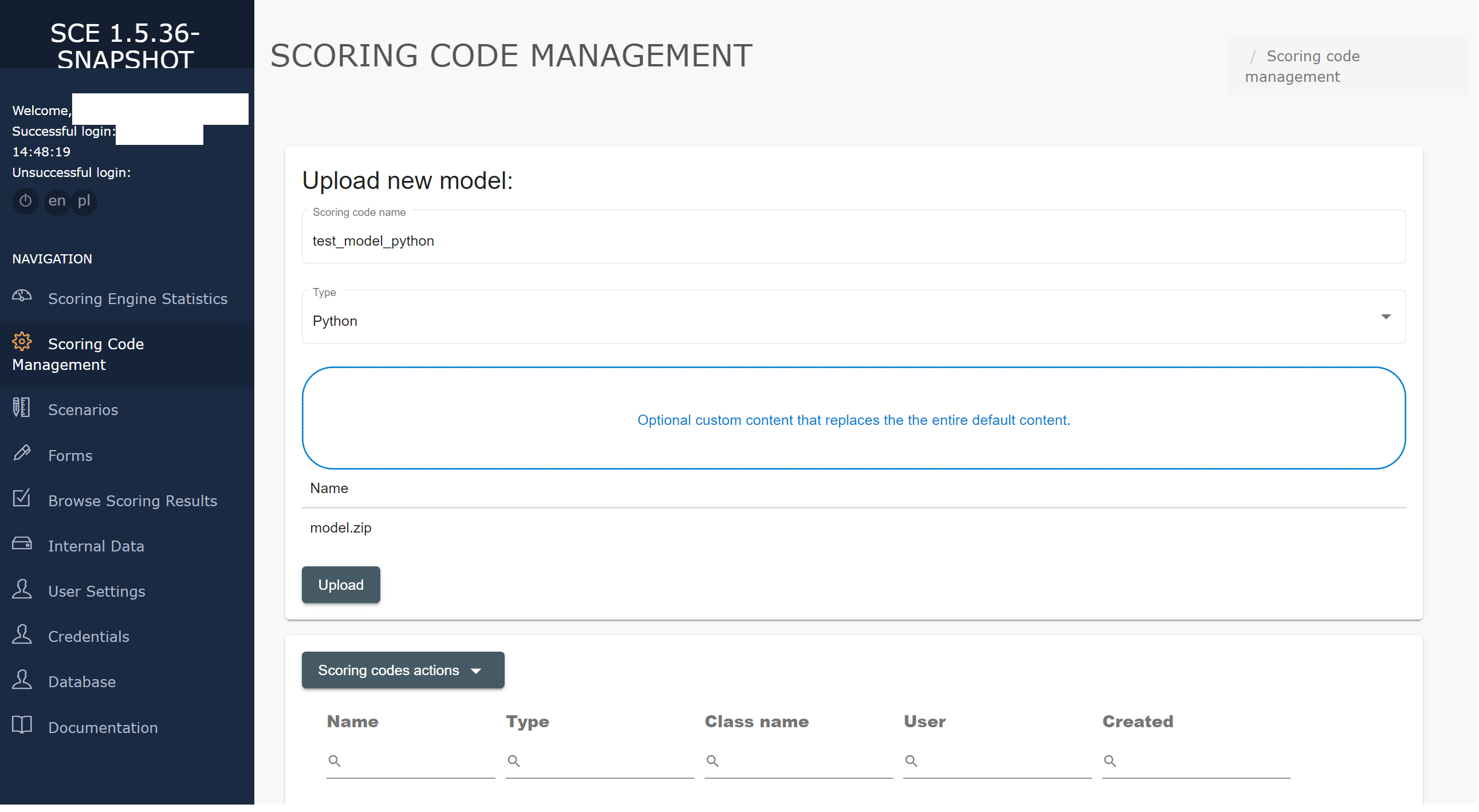Click the power logout icon

click(x=25, y=202)
